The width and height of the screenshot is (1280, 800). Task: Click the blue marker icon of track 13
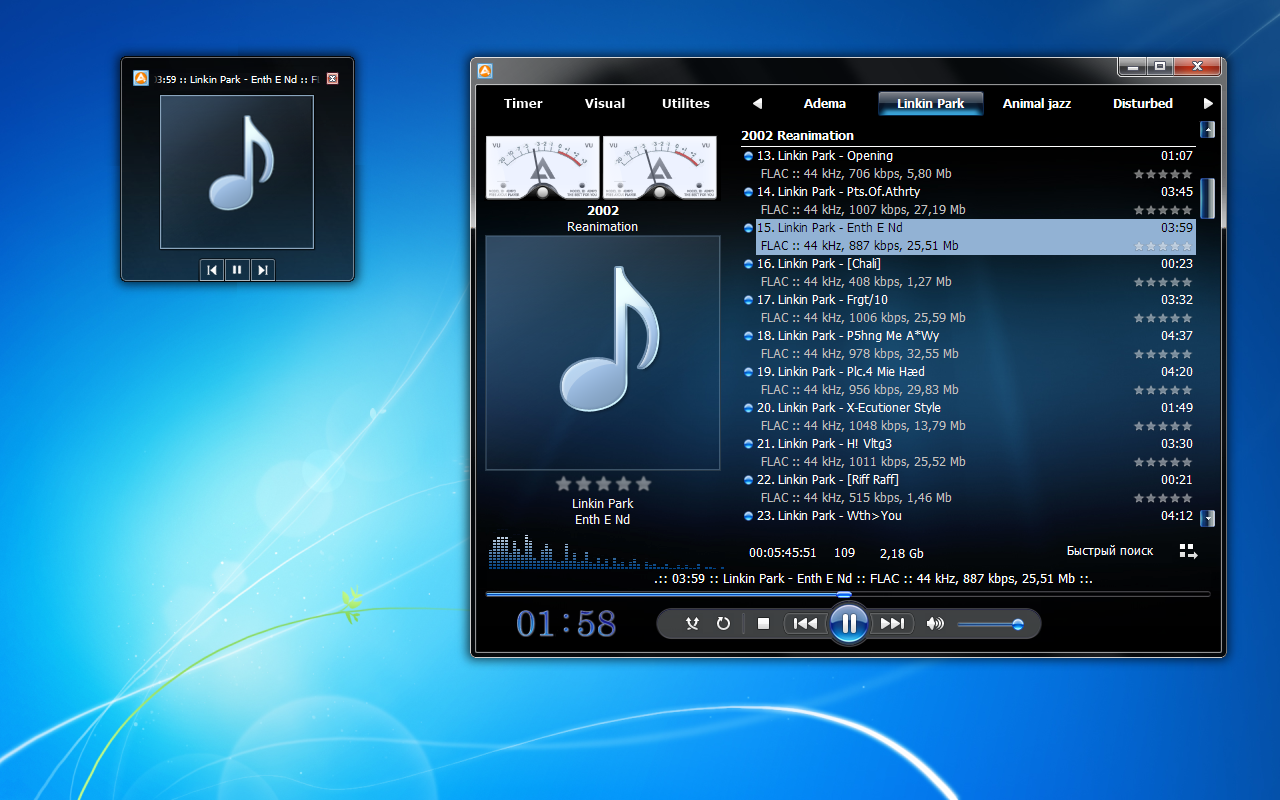pos(748,156)
